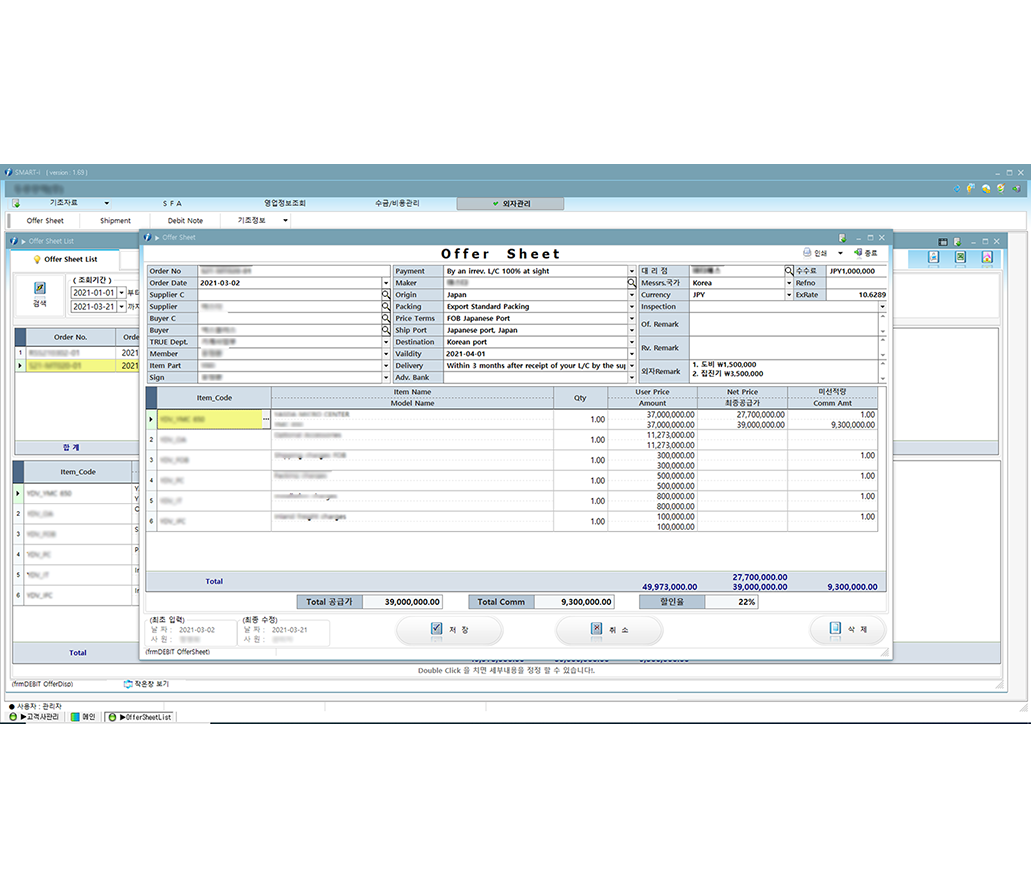Click the 삭제 delete button

tap(848, 629)
